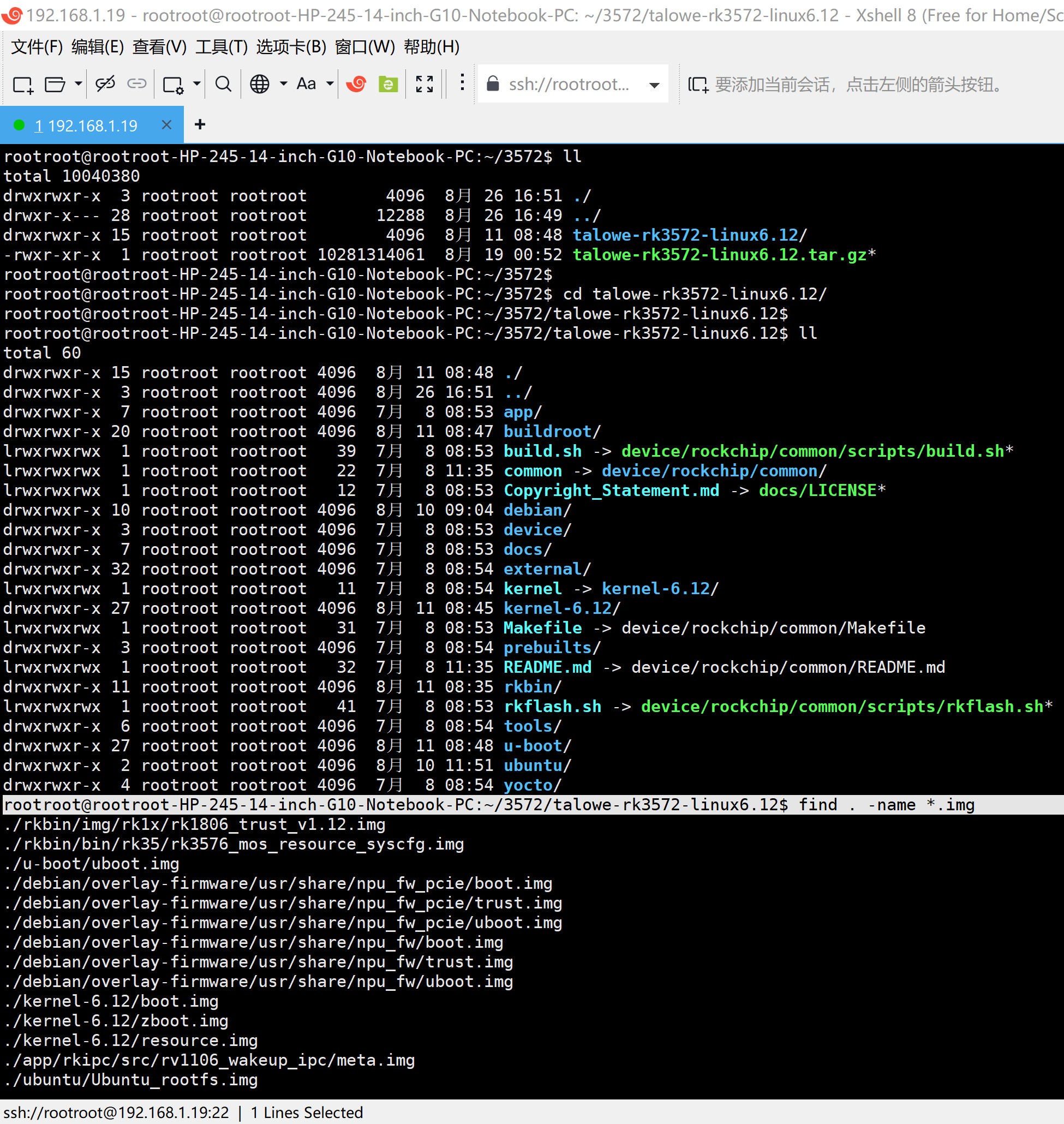Toggle full screen mode icon

(425, 84)
